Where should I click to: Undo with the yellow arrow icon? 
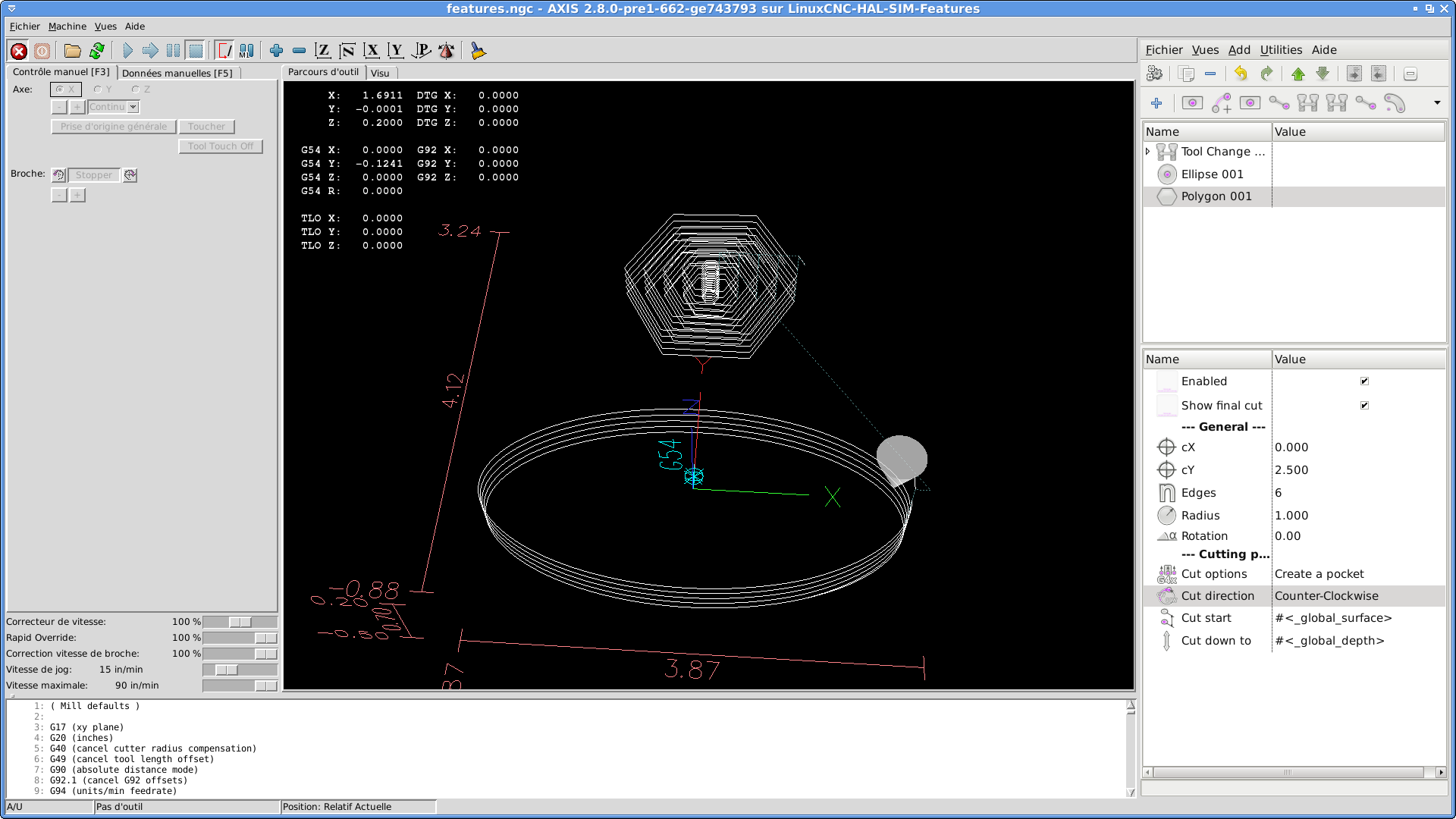click(1241, 74)
